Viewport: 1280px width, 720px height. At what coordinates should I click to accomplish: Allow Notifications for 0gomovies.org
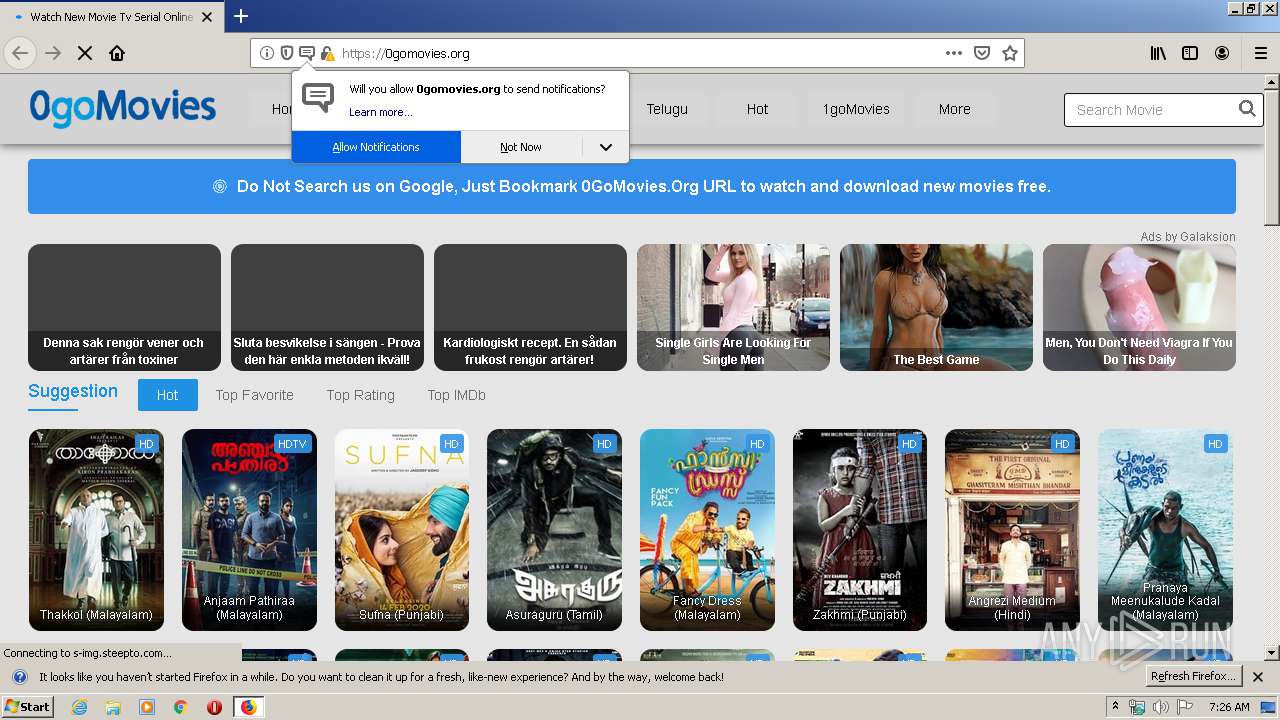376,147
